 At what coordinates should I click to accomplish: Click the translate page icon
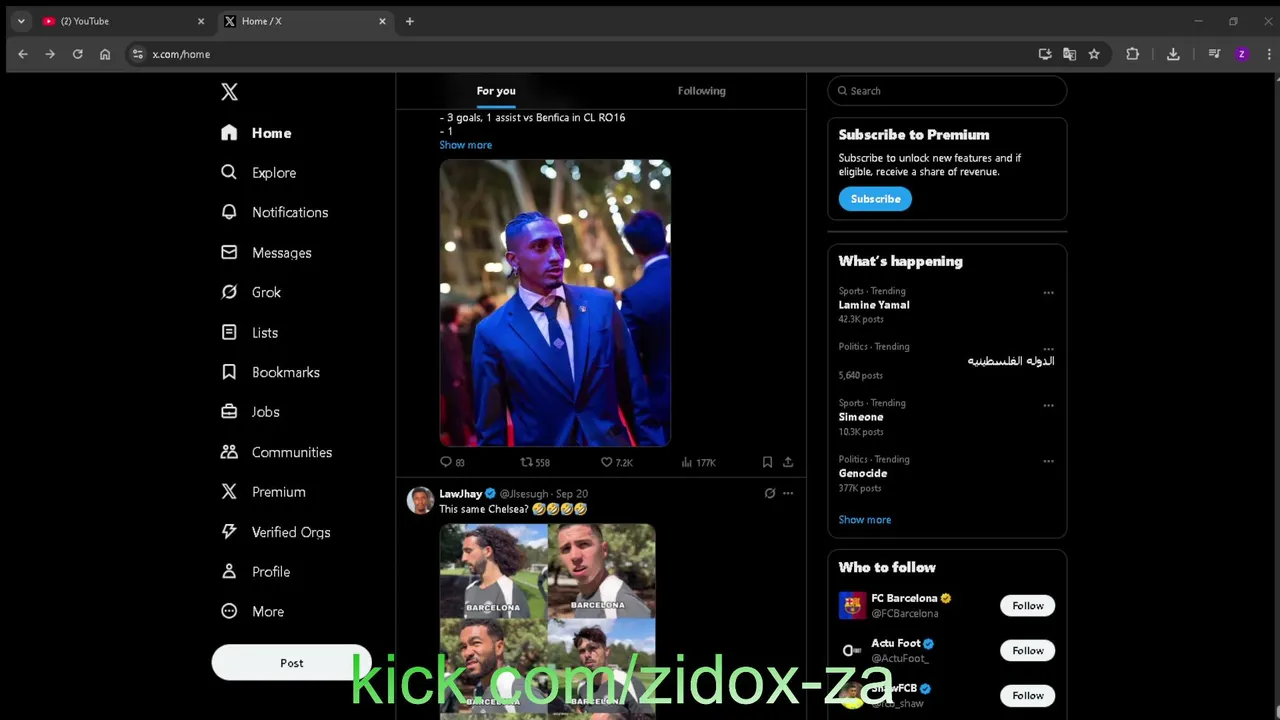(1069, 54)
